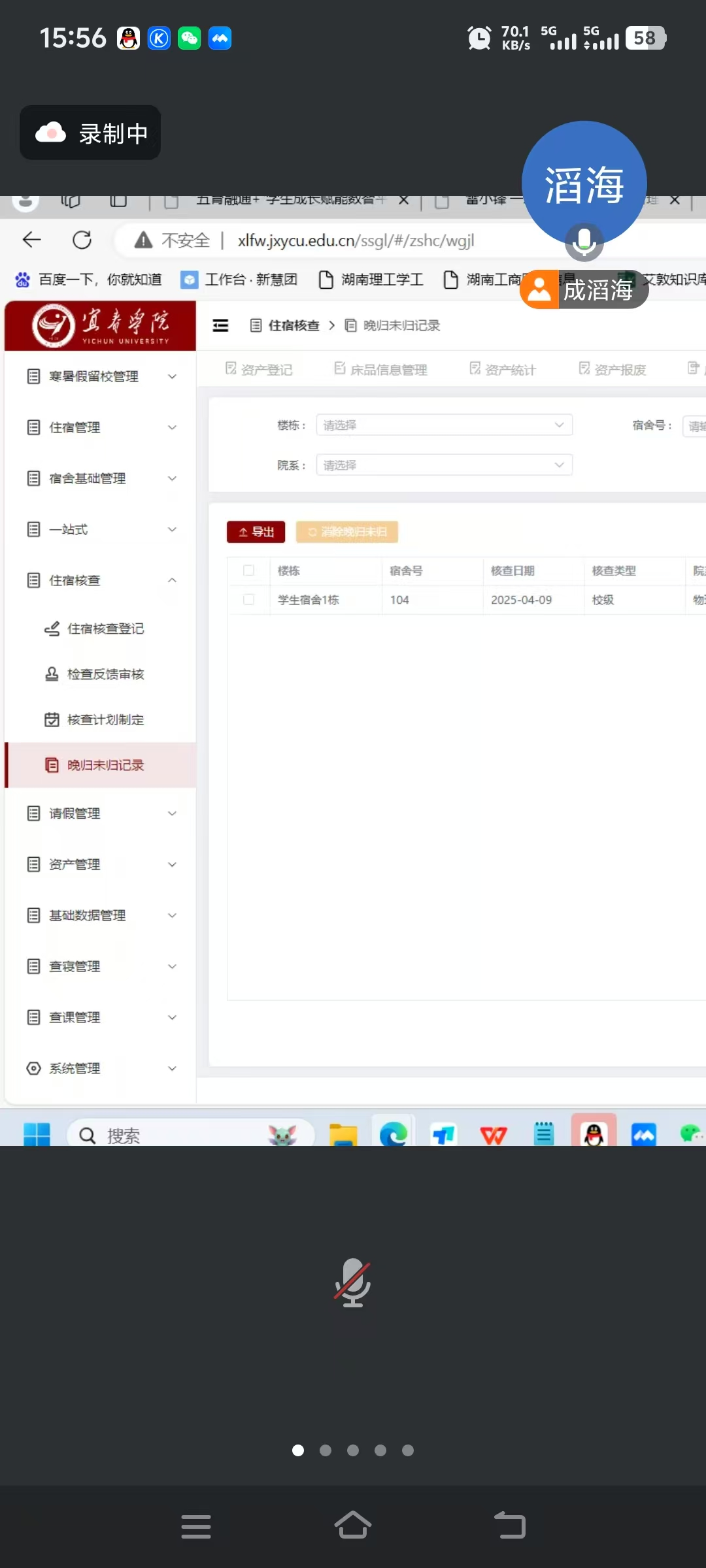Click the Windows Start button
Viewport: 706px width, 1568px height.
click(37, 1135)
